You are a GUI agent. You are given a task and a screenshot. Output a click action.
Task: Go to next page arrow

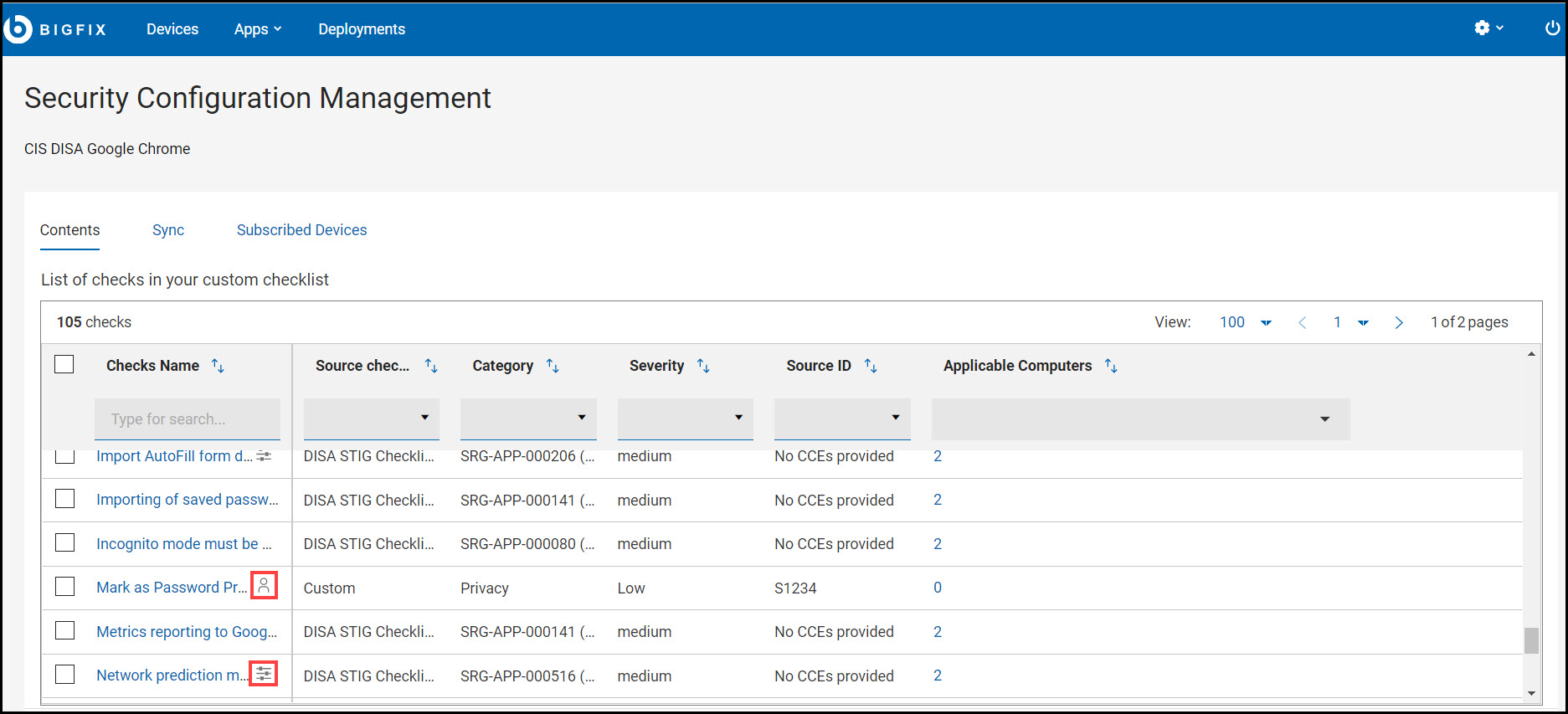(1399, 323)
